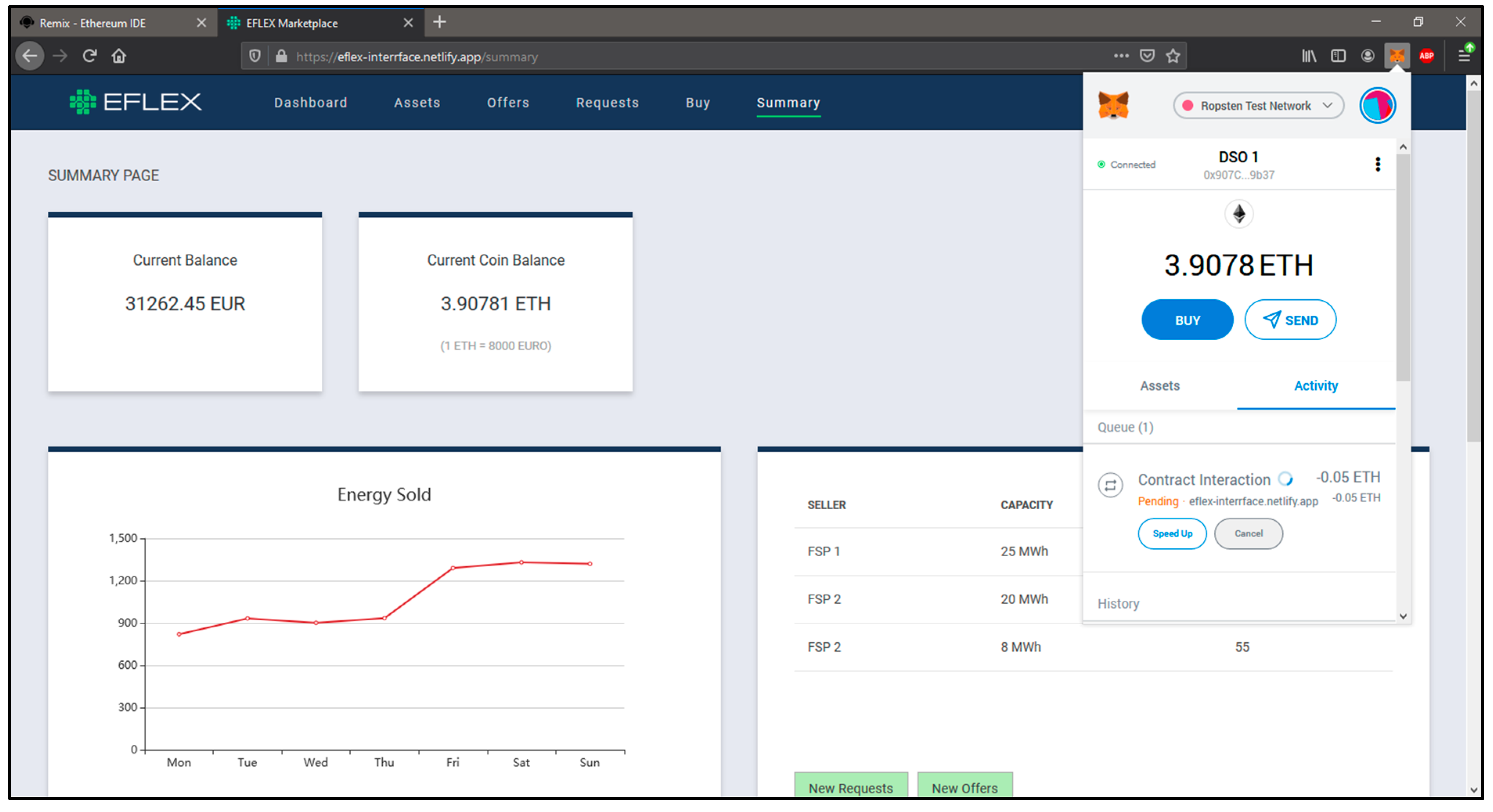The height and width of the screenshot is (812, 1493).
Task: Expand Ropsten Test Network dropdown
Action: 1258,105
